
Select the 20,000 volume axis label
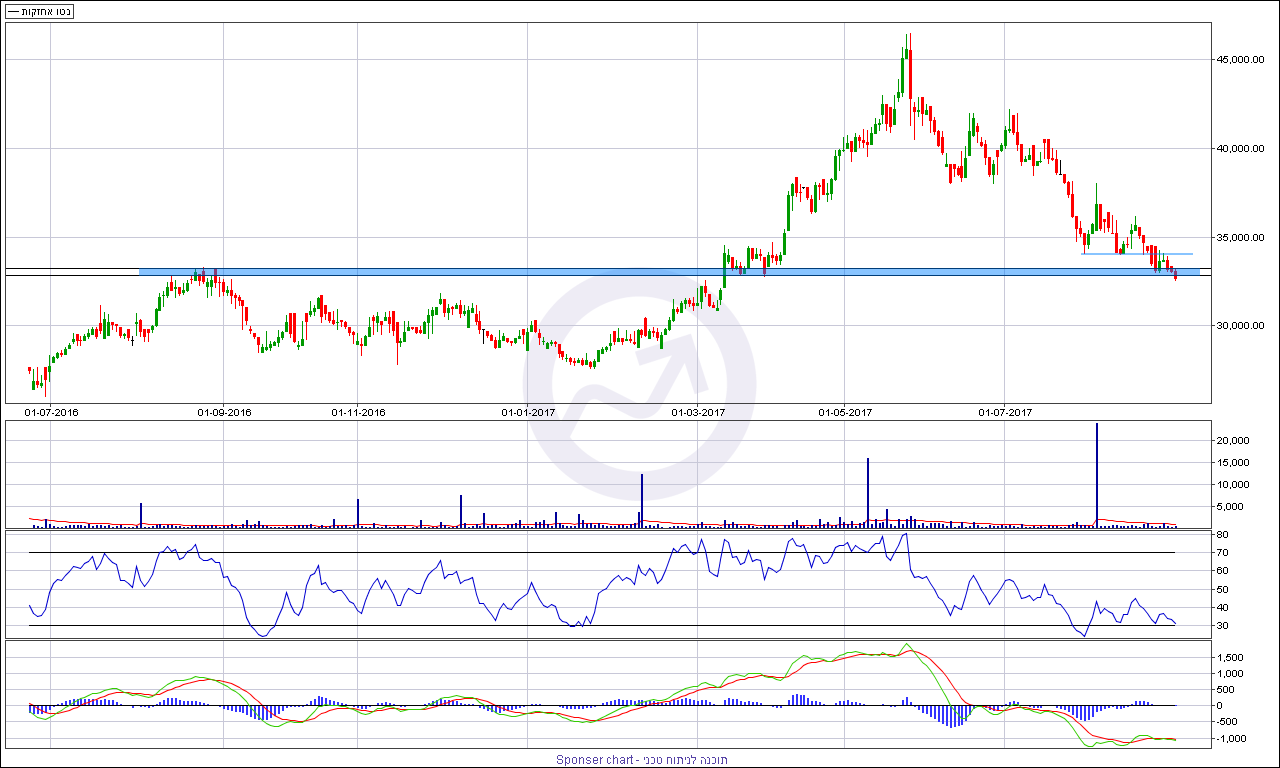click(1232, 441)
